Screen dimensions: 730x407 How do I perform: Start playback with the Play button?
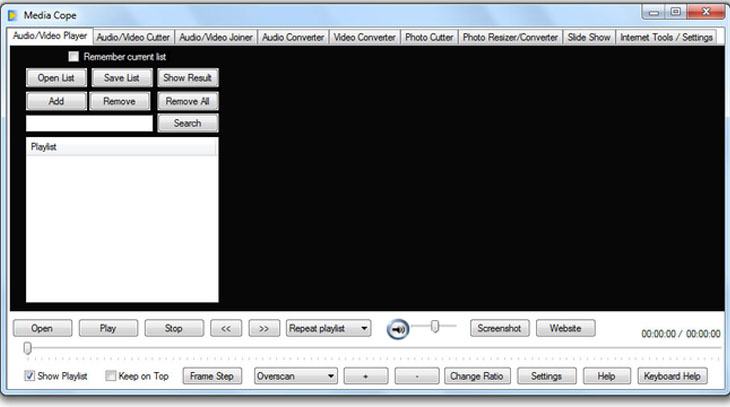point(108,328)
